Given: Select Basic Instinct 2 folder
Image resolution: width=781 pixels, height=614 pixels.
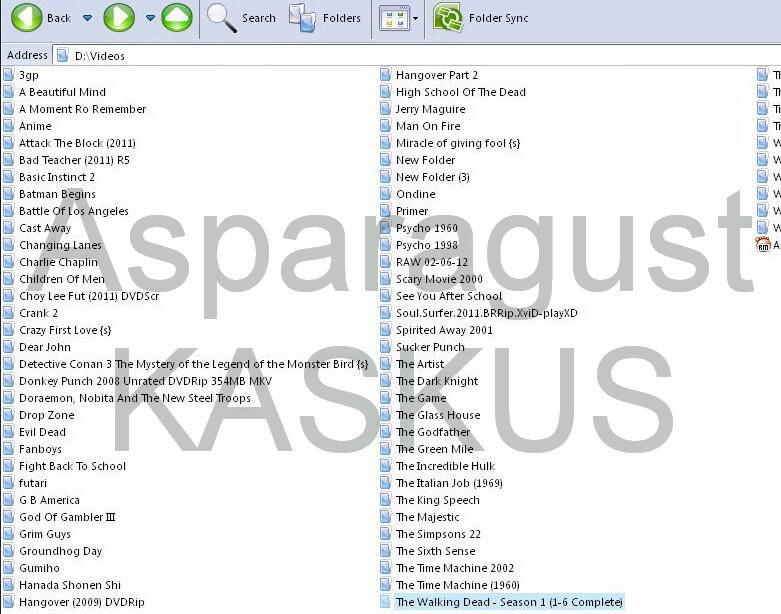Looking at the screenshot, I should point(57,177).
